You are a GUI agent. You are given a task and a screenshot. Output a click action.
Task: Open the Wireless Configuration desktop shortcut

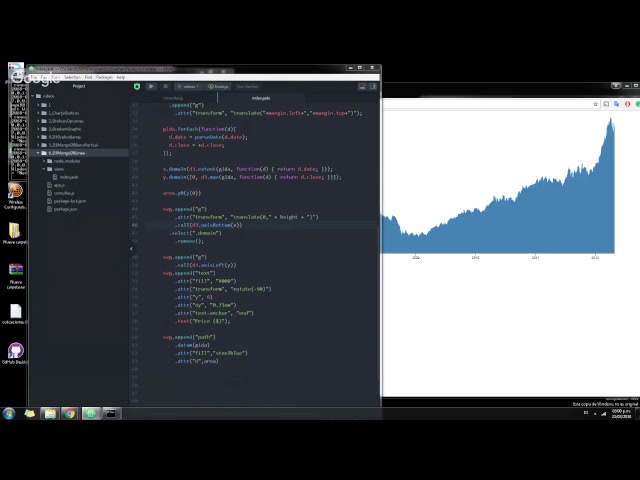click(x=16, y=196)
